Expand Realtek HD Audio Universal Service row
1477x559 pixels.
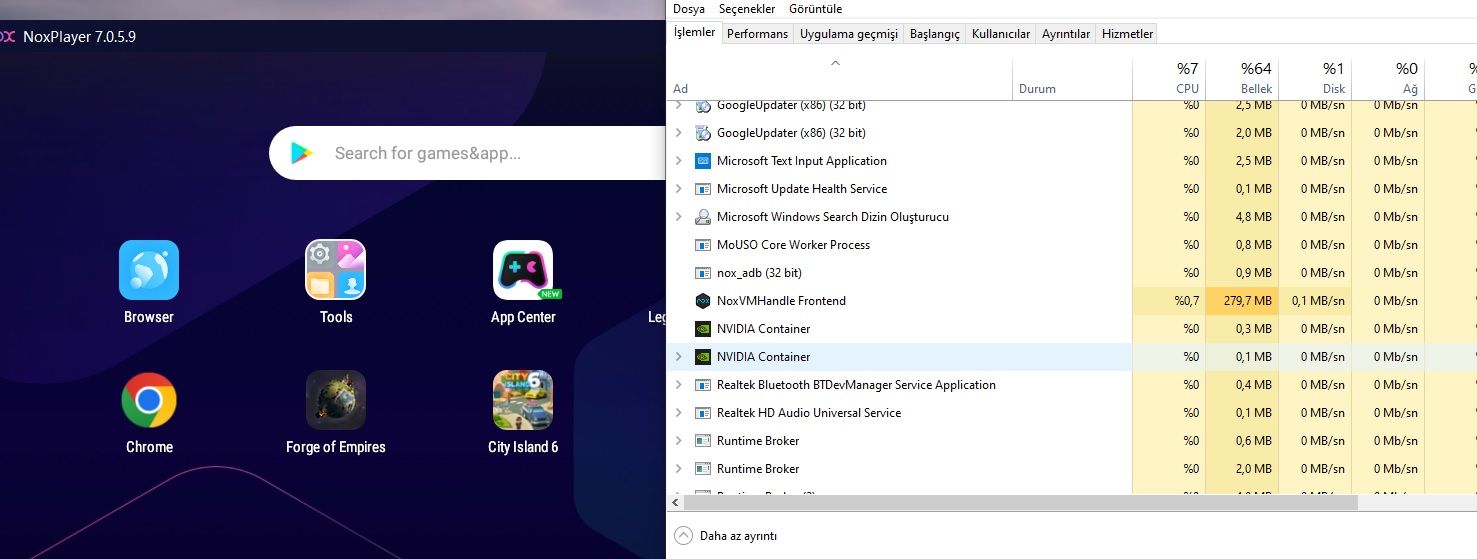tap(679, 412)
